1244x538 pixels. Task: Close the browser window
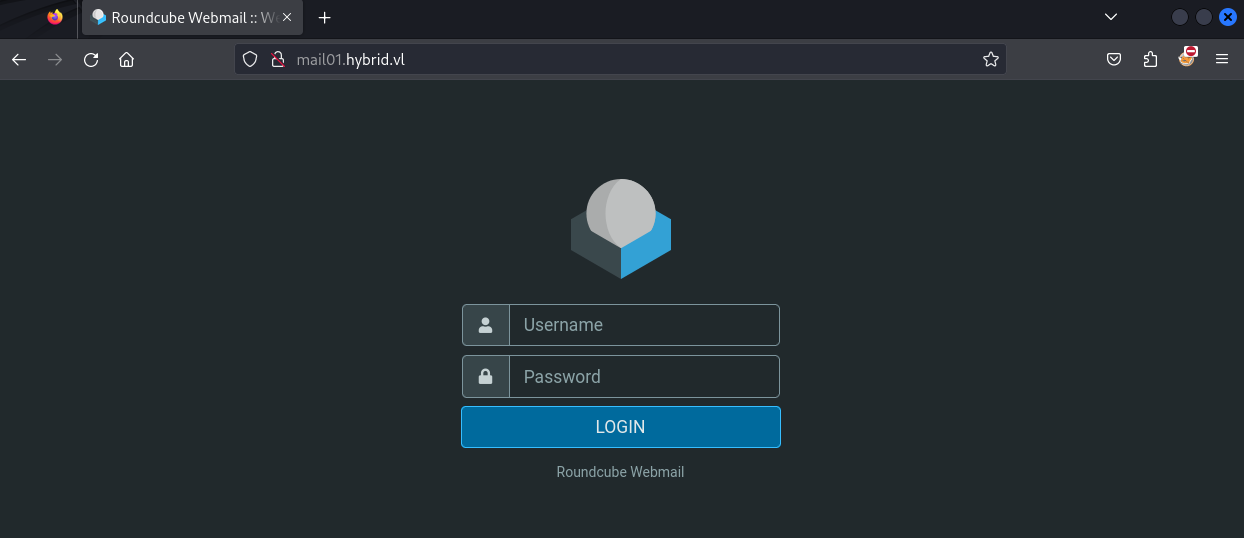1228,17
